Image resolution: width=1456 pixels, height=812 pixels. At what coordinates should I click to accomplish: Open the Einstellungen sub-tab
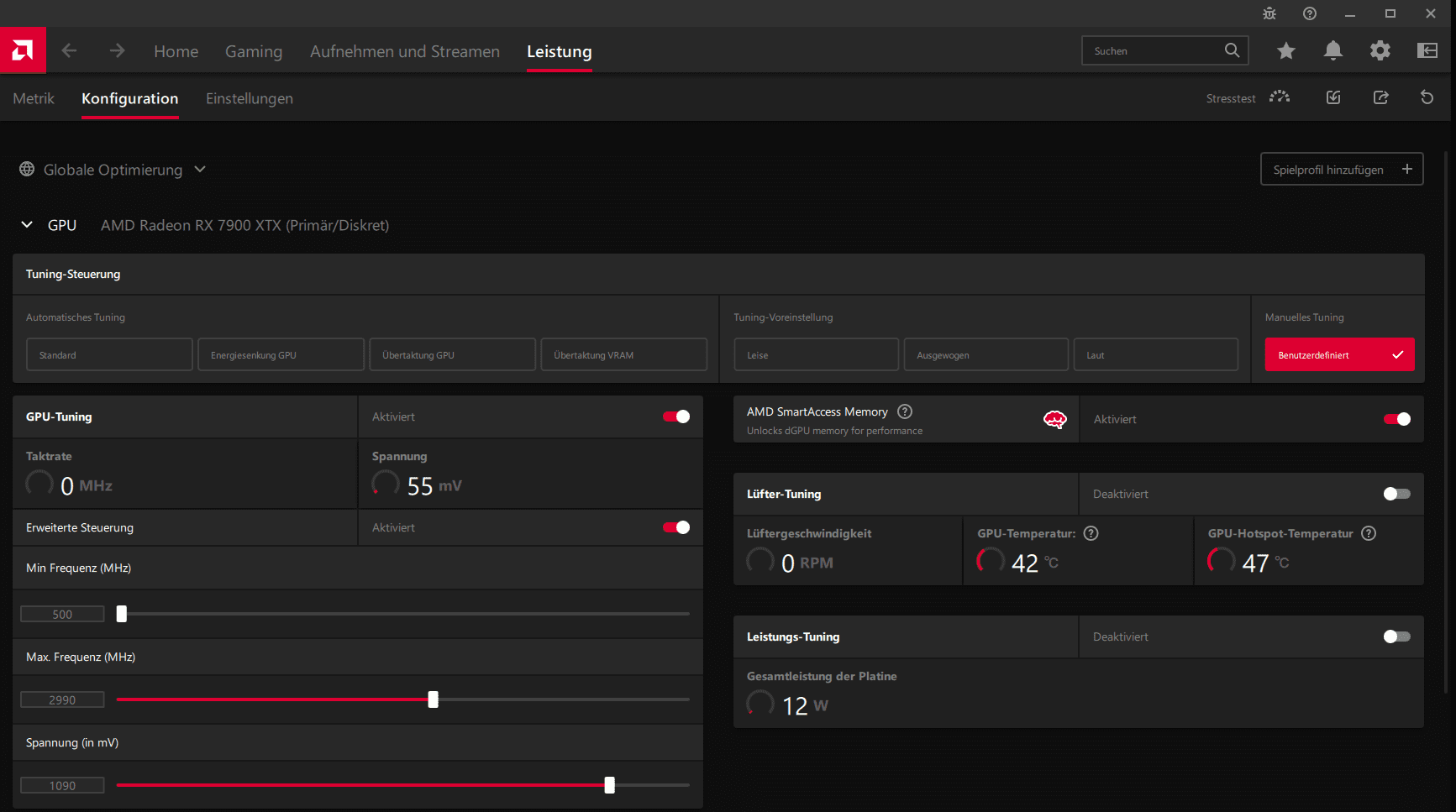tap(250, 98)
